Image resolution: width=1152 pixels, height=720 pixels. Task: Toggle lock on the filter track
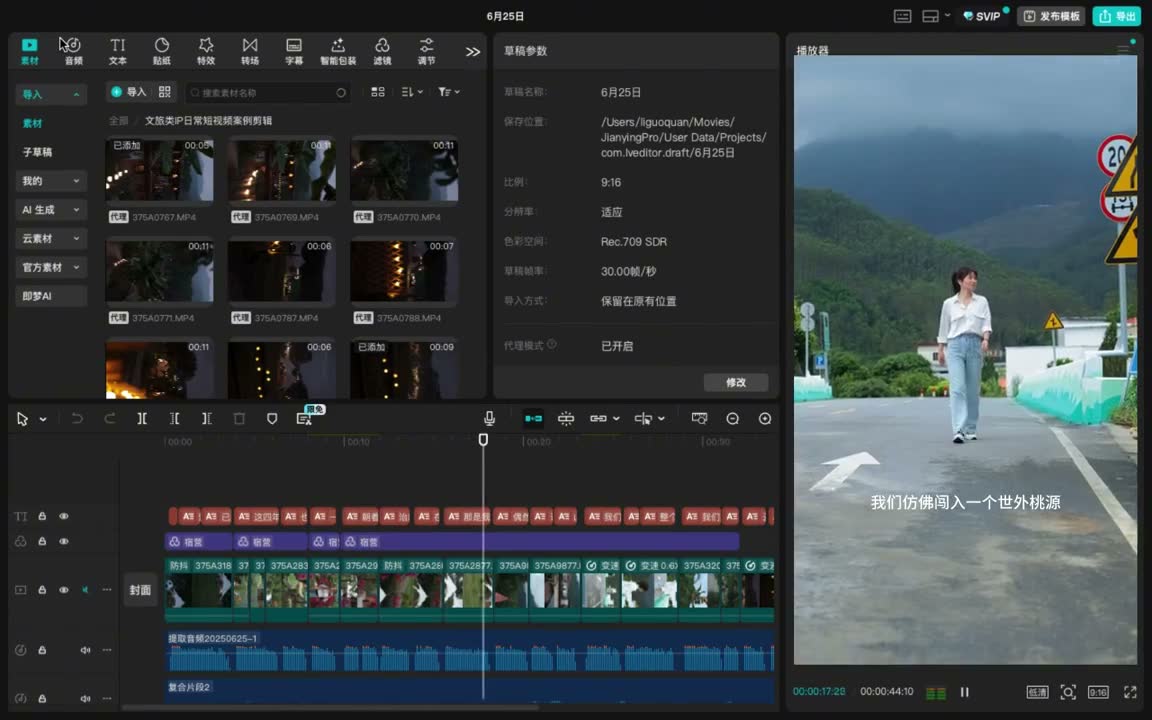pos(42,541)
